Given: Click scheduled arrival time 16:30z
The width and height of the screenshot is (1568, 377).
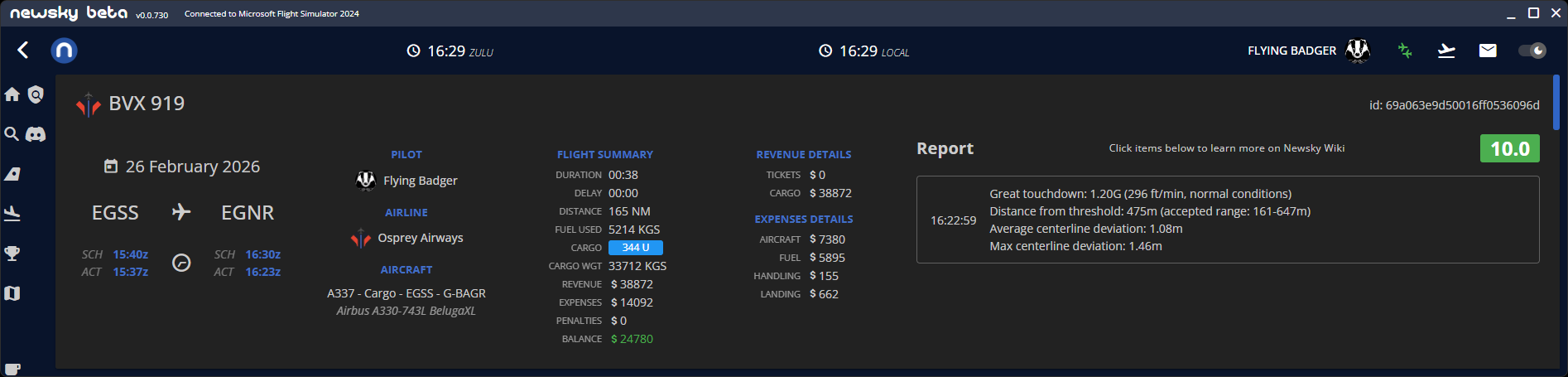Looking at the screenshot, I should click(x=263, y=254).
